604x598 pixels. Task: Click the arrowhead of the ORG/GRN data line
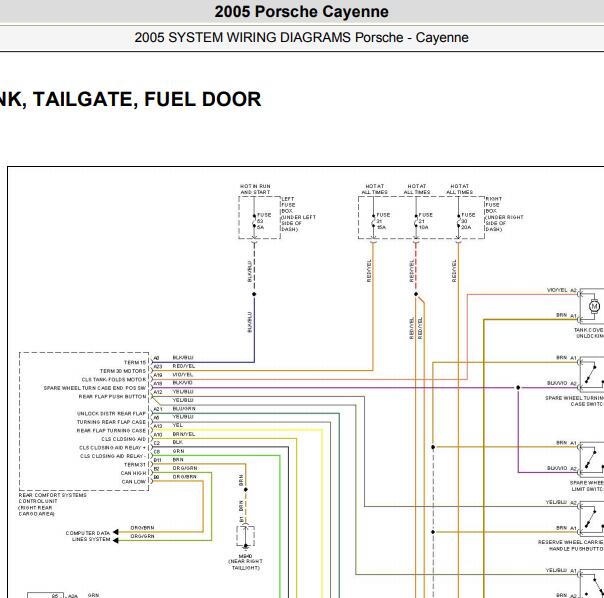click(115, 540)
